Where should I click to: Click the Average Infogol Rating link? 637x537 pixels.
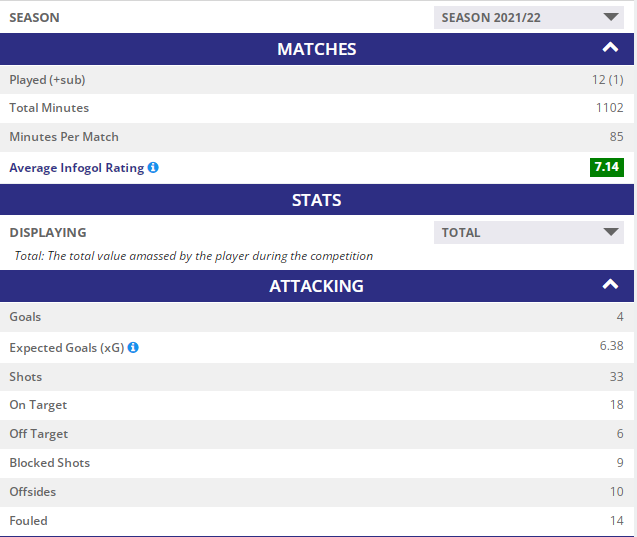click(x=77, y=168)
